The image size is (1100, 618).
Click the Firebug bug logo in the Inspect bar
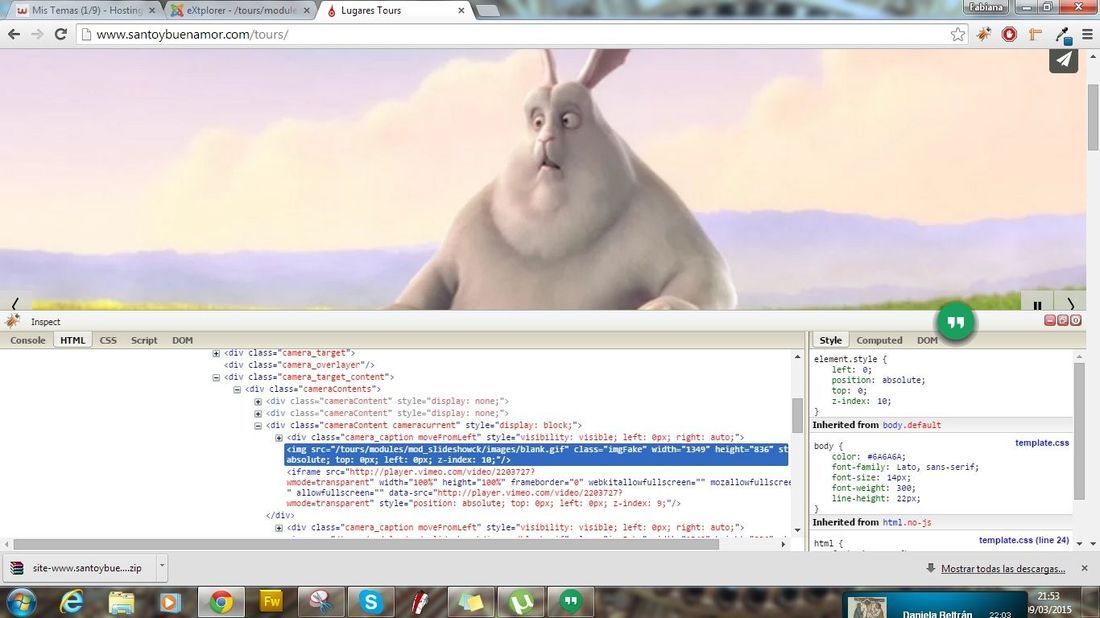12,321
